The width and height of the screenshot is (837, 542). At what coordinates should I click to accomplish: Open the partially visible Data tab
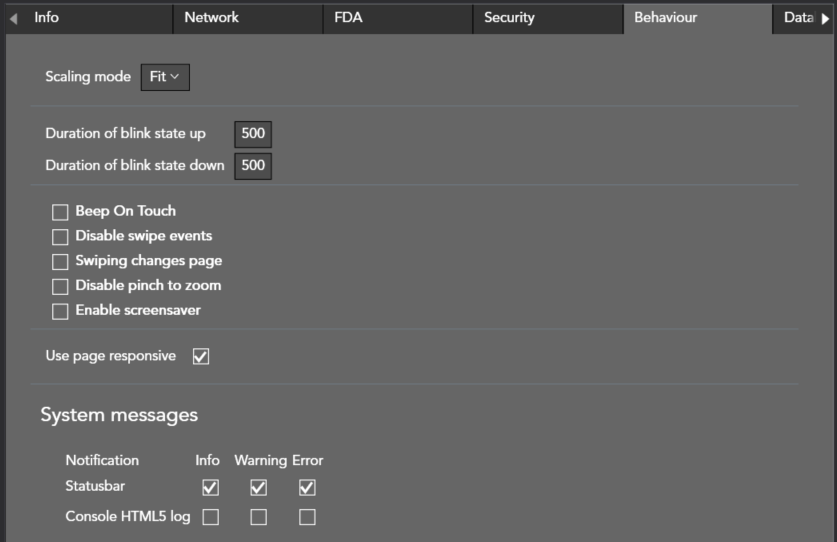click(x=797, y=18)
